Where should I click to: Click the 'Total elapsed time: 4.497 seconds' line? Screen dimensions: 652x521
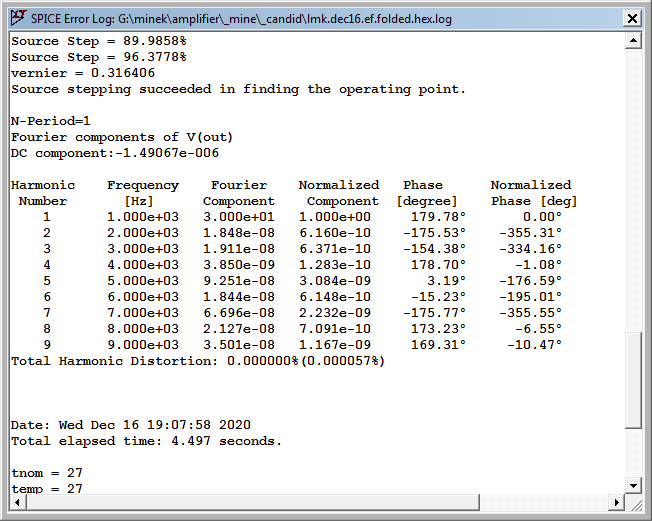tap(146, 441)
